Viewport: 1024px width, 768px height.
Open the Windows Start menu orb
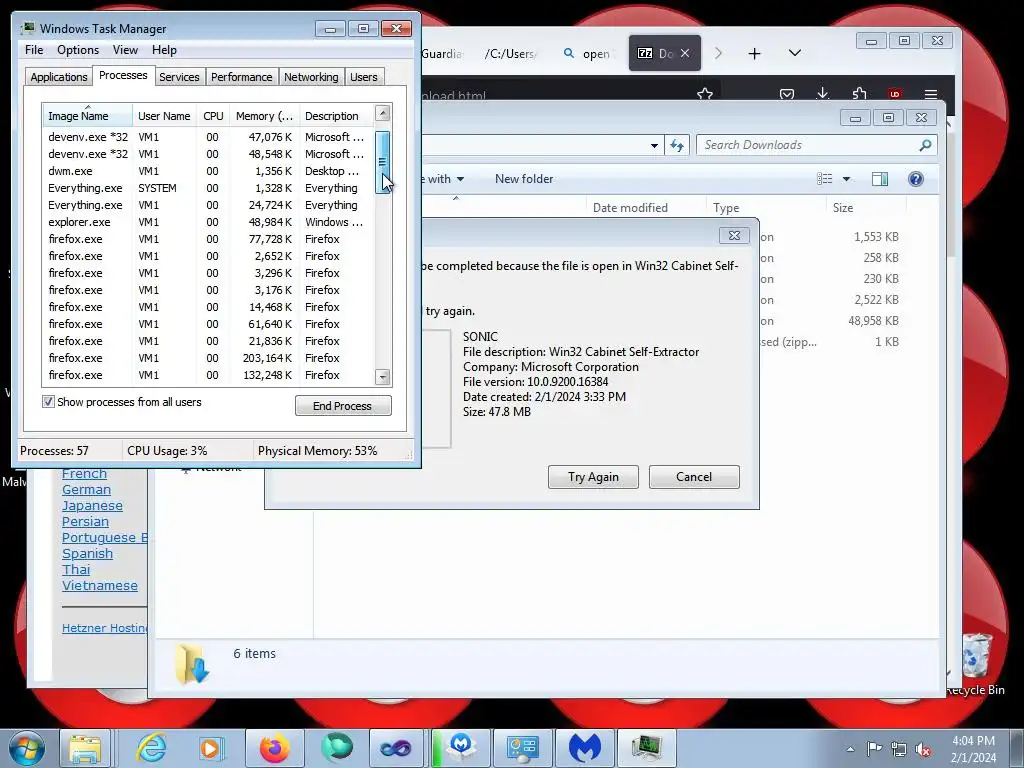tap(26, 748)
